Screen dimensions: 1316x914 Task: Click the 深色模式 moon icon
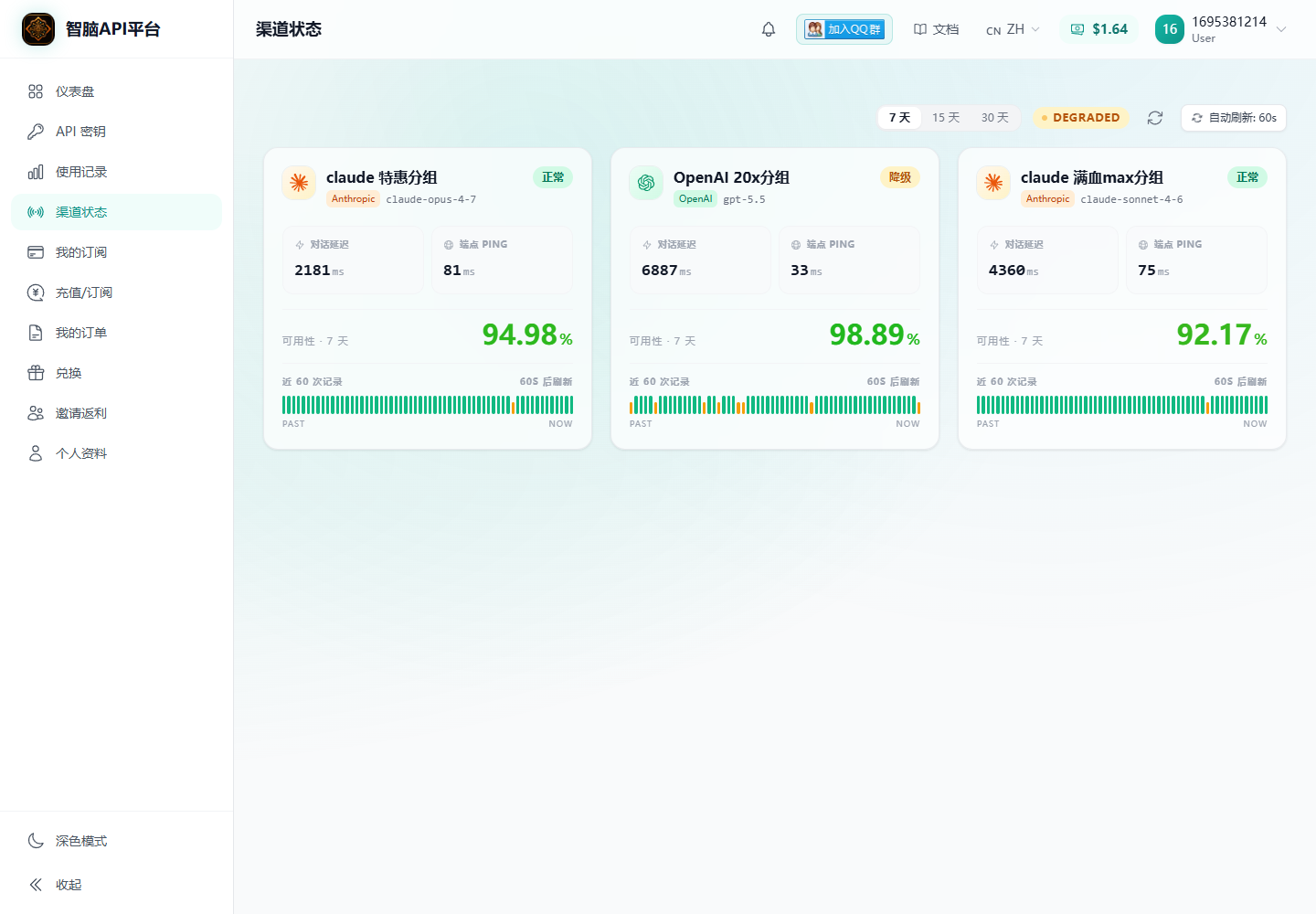pyautogui.click(x=36, y=841)
